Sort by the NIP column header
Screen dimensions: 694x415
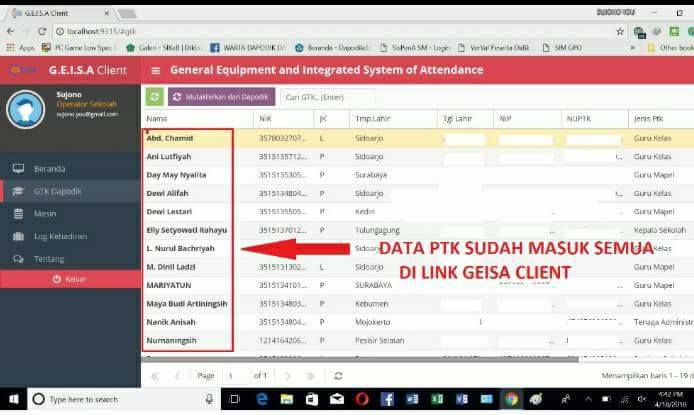[528, 119]
